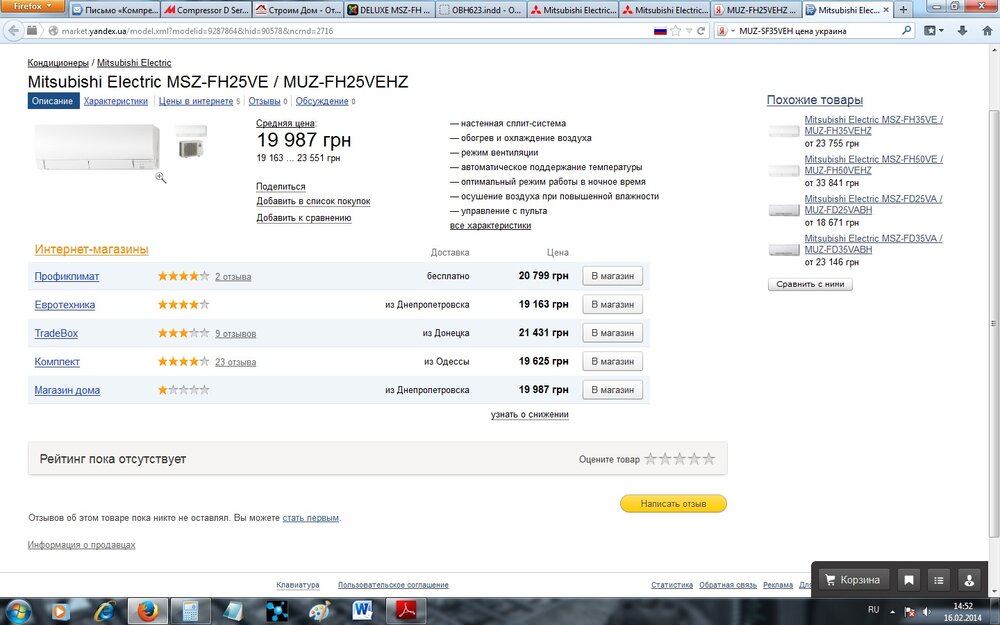Select the 'Описание' product tab
Image resolution: width=1000 pixels, height=625 pixels.
[x=52, y=101]
